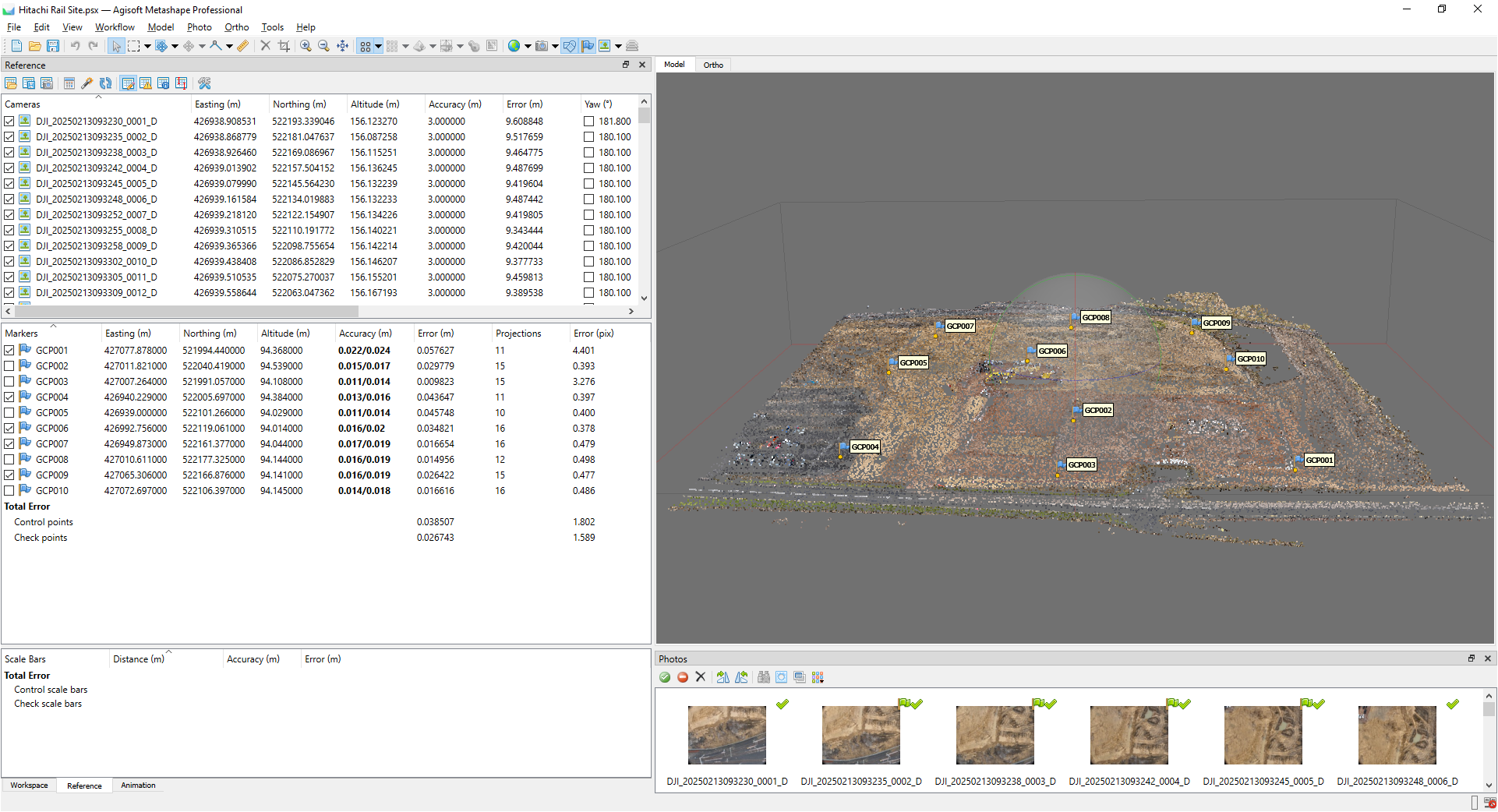Viewport: 1498px width, 812px height.
Task: Open the Workflow menu
Action: coord(115,27)
